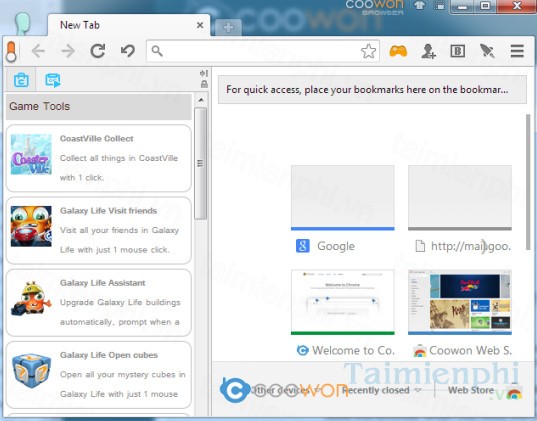
Task: Click the sidebar scrollbar up arrow
Action: click(201, 100)
